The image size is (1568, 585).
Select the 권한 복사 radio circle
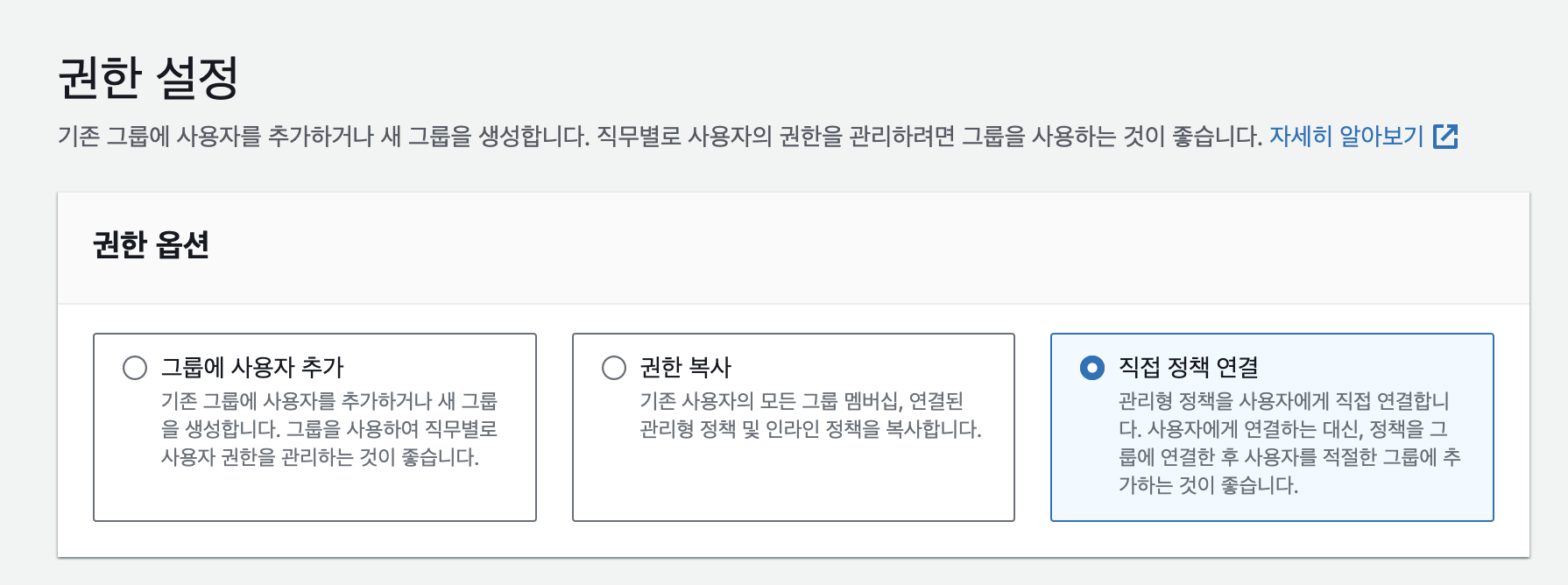coord(614,368)
